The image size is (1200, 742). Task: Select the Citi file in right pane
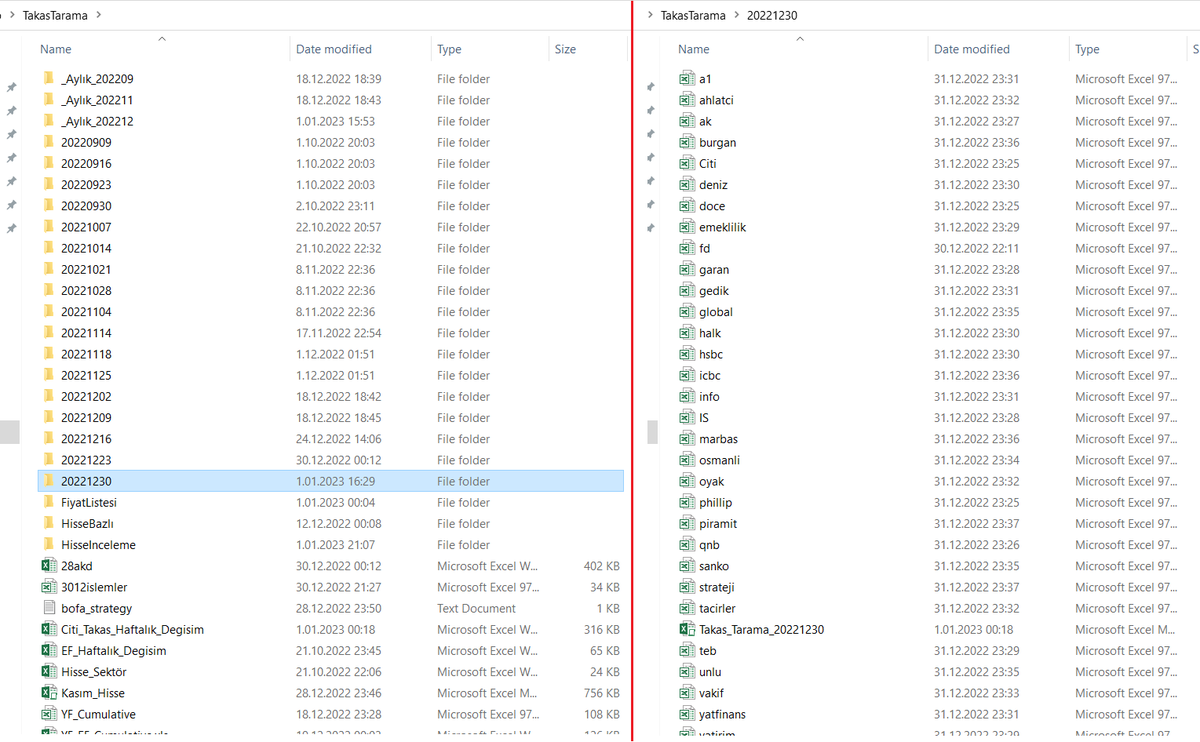(x=707, y=163)
